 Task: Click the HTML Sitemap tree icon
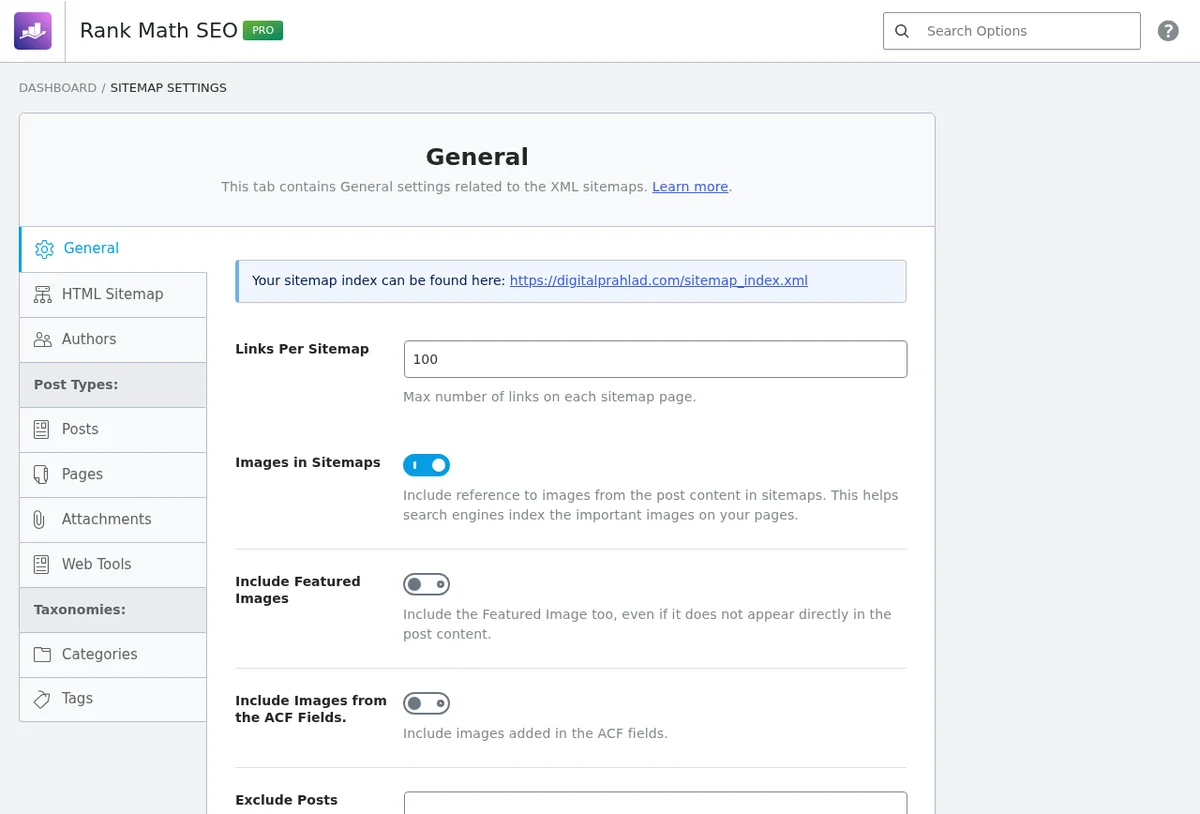click(42, 294)
